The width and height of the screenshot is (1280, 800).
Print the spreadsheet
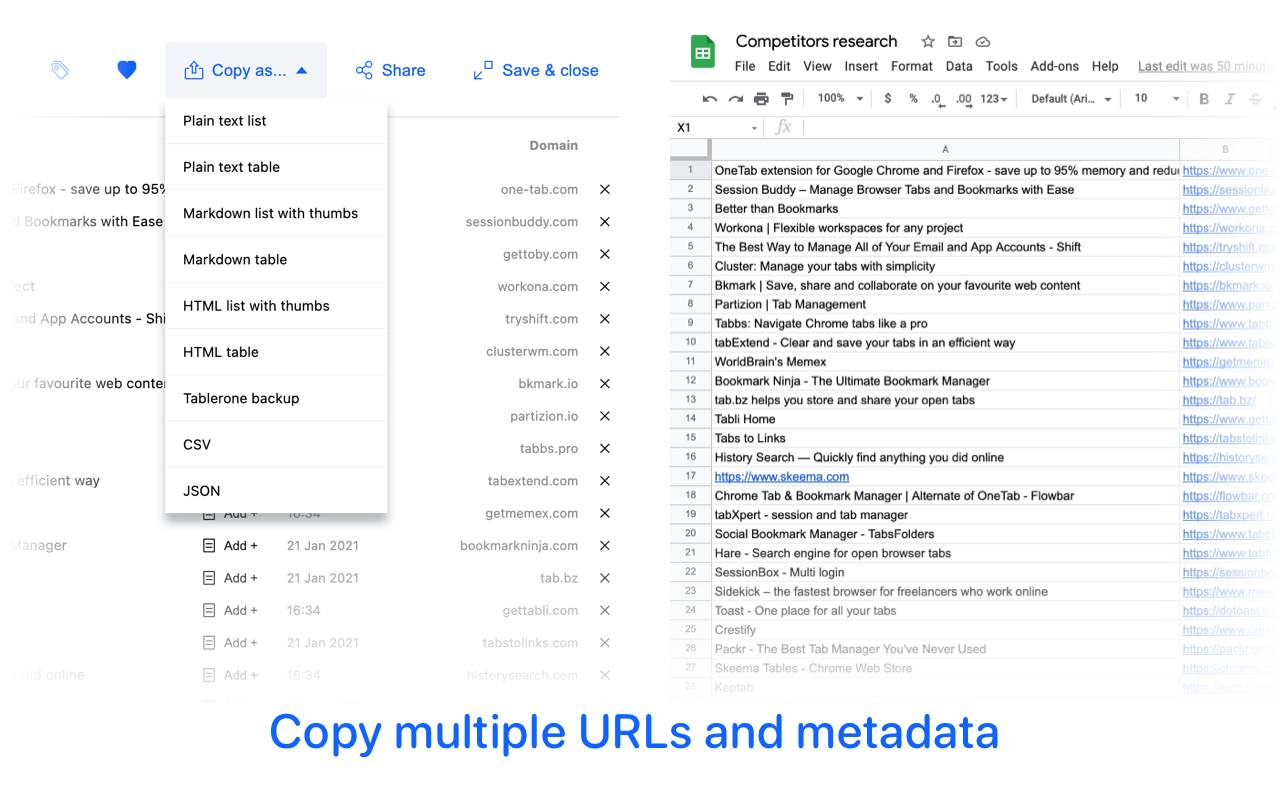759,99
